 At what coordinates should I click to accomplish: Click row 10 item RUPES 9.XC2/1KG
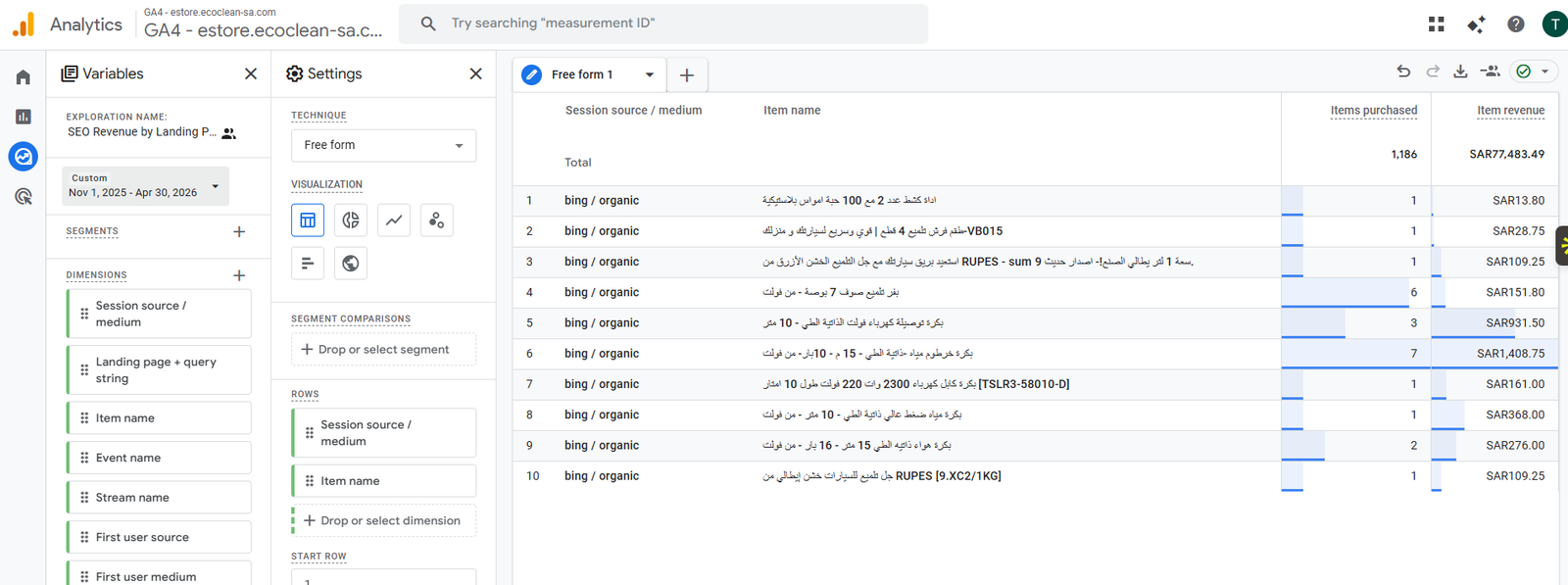tap(882, 476)
